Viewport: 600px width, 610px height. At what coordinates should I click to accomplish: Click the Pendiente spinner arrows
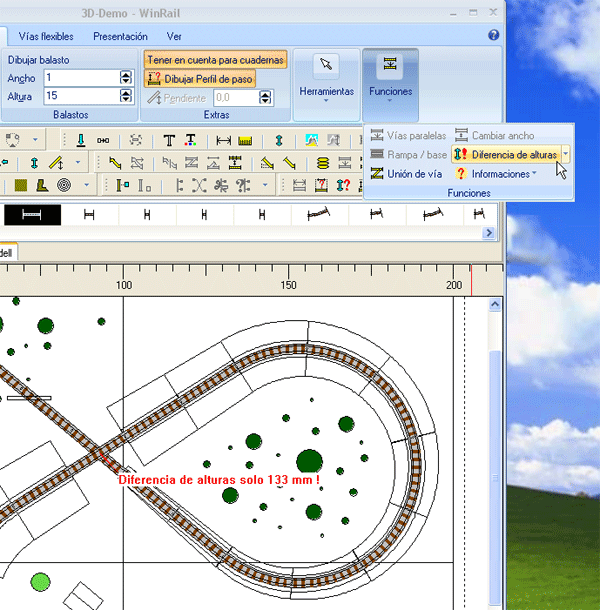point(265,98)
